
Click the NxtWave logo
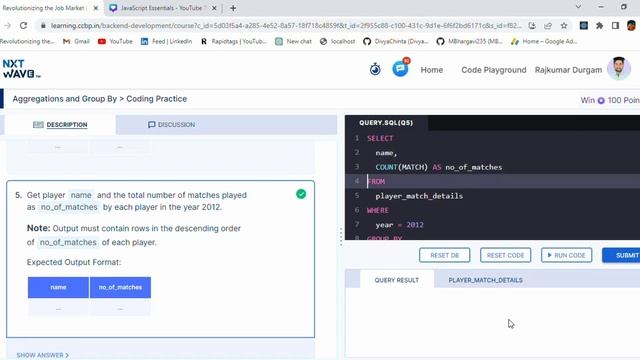click(x=21, y=69)
